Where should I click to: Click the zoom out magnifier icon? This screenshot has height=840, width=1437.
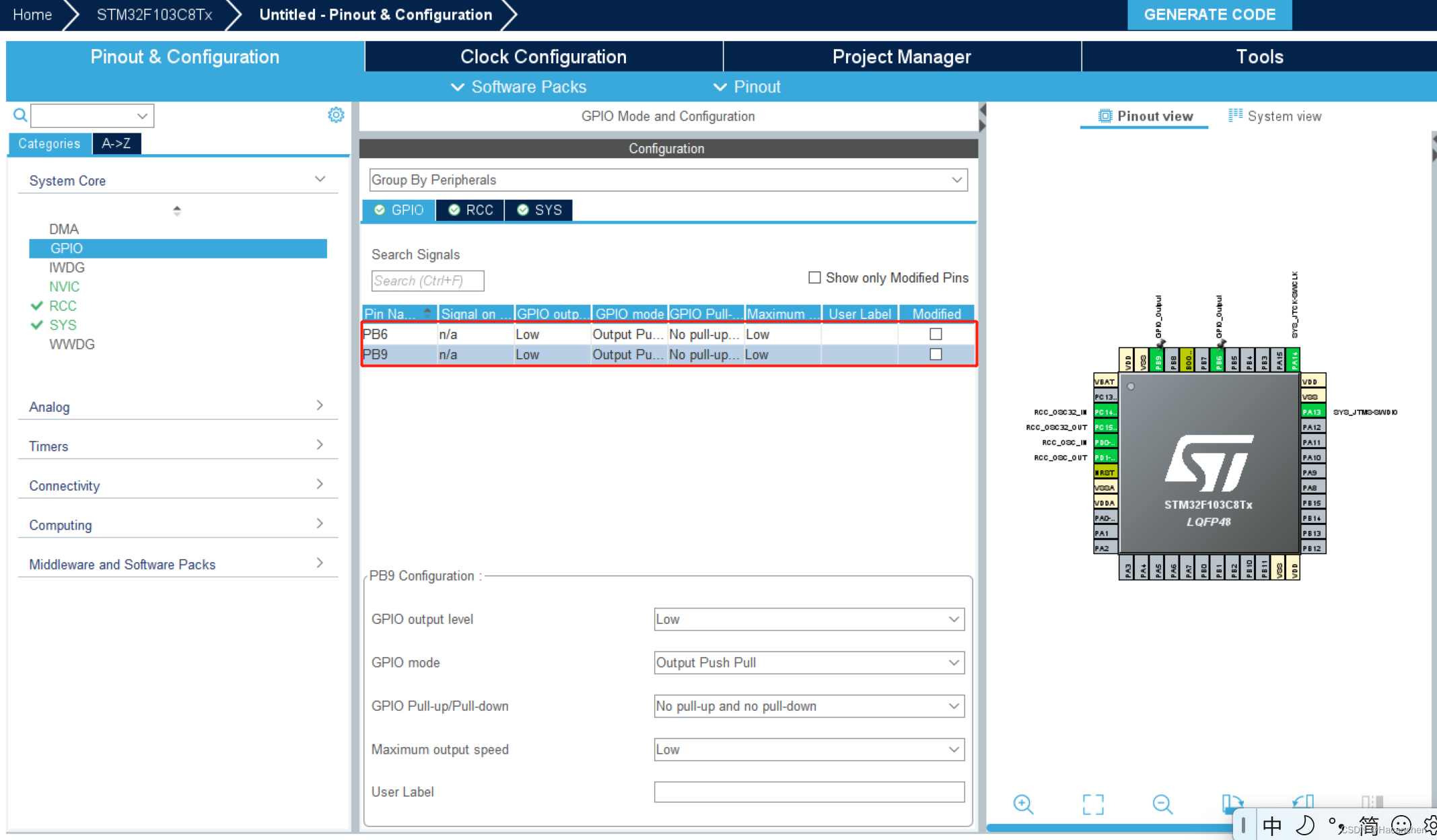pos(1162,804)
